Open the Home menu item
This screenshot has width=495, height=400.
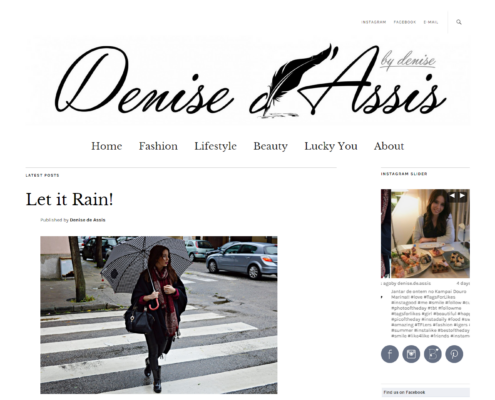click(x=107, y=146)
